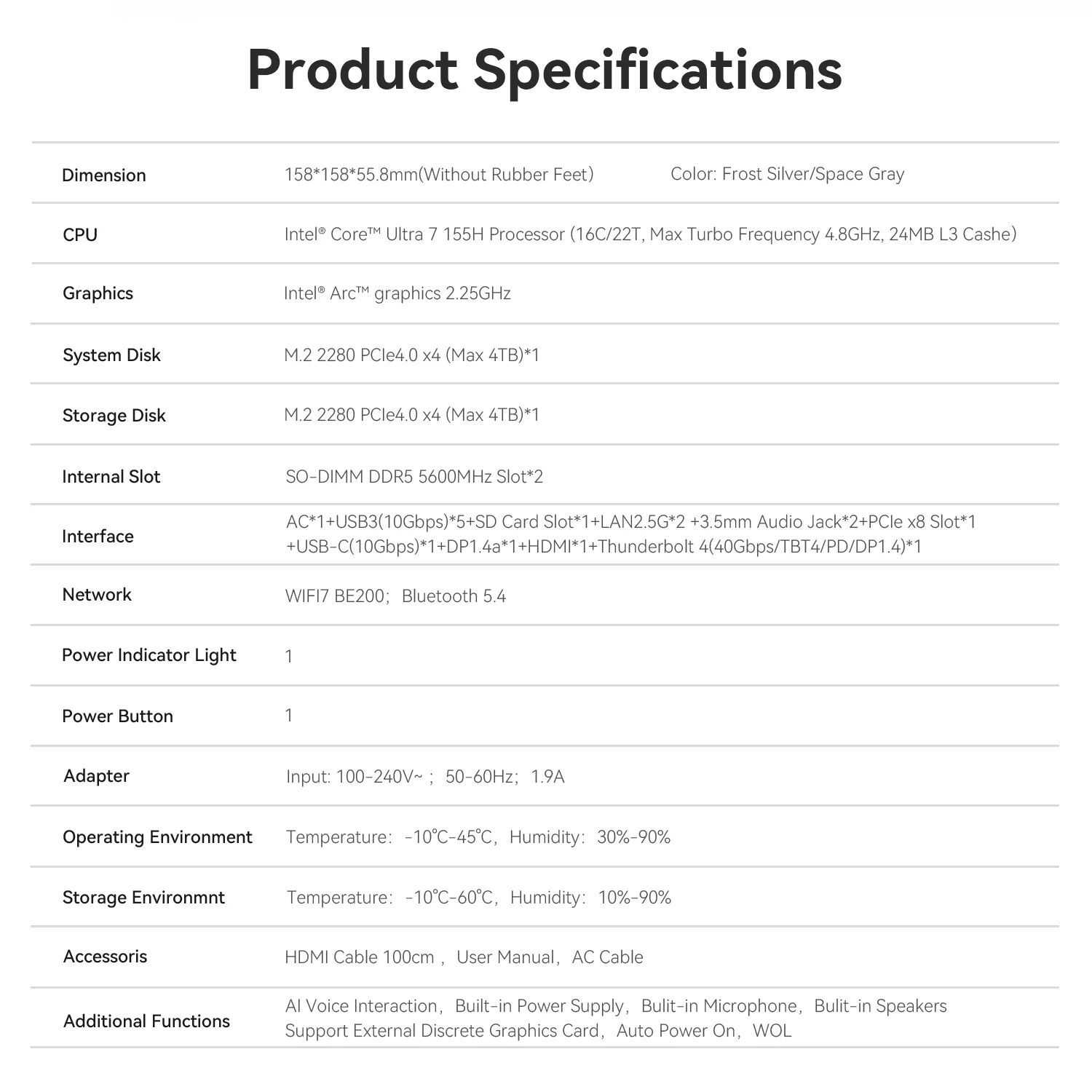
Task: Click the Product Specifications heading
Action: (x=545, y=70)
